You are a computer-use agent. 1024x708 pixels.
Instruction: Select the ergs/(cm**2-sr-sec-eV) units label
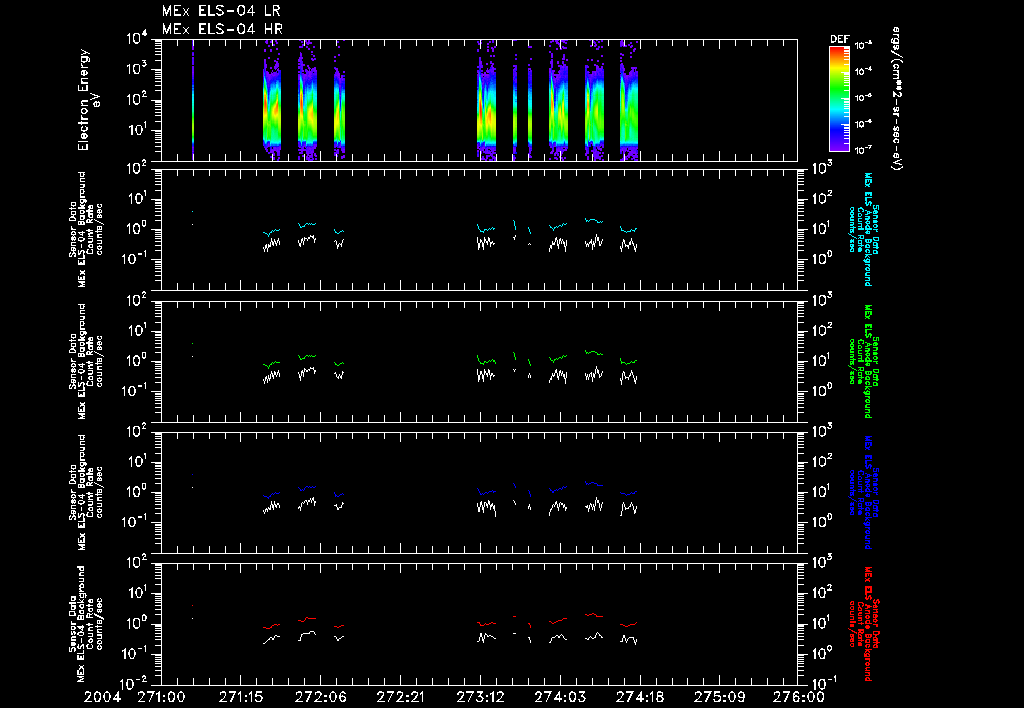(x=896, y=99)
